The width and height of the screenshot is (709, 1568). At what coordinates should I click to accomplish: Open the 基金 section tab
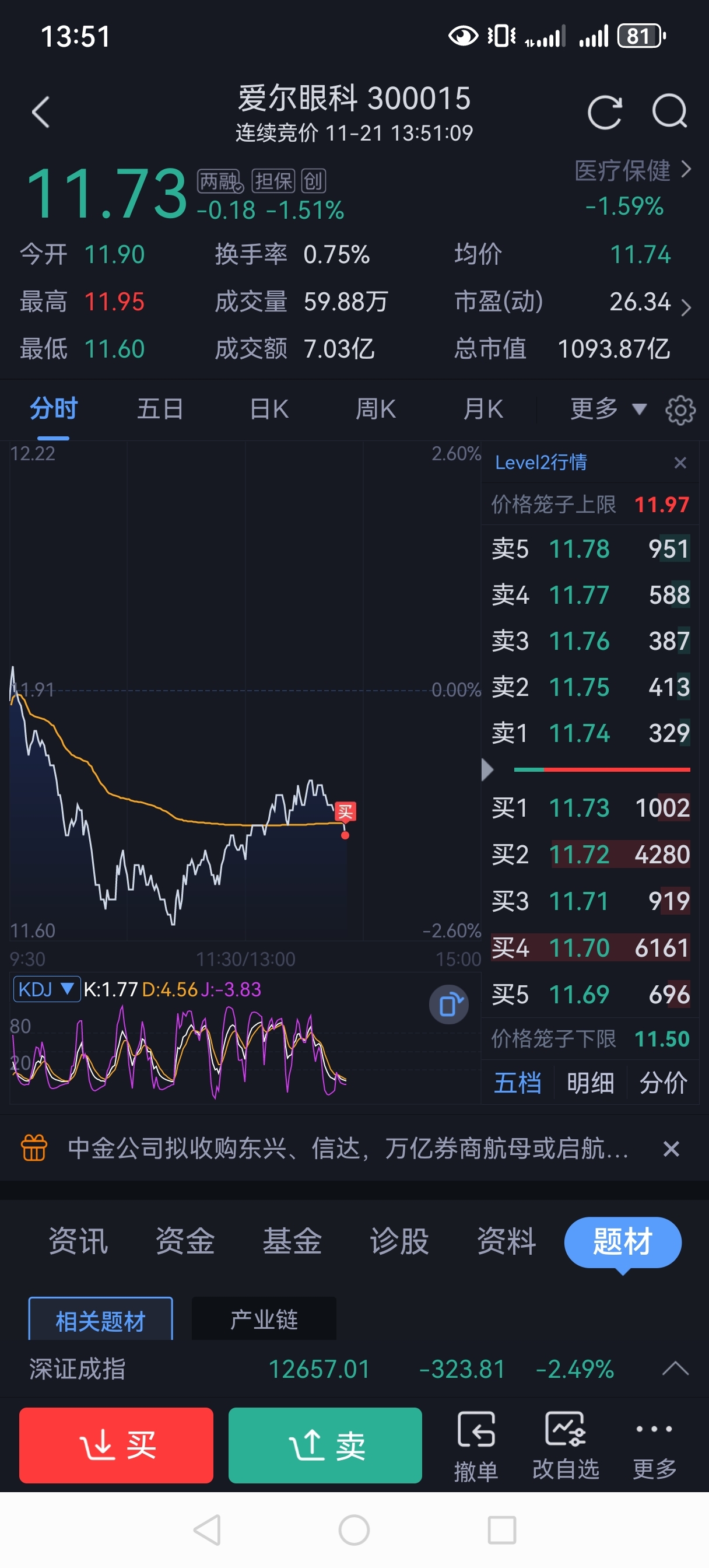292,1242
